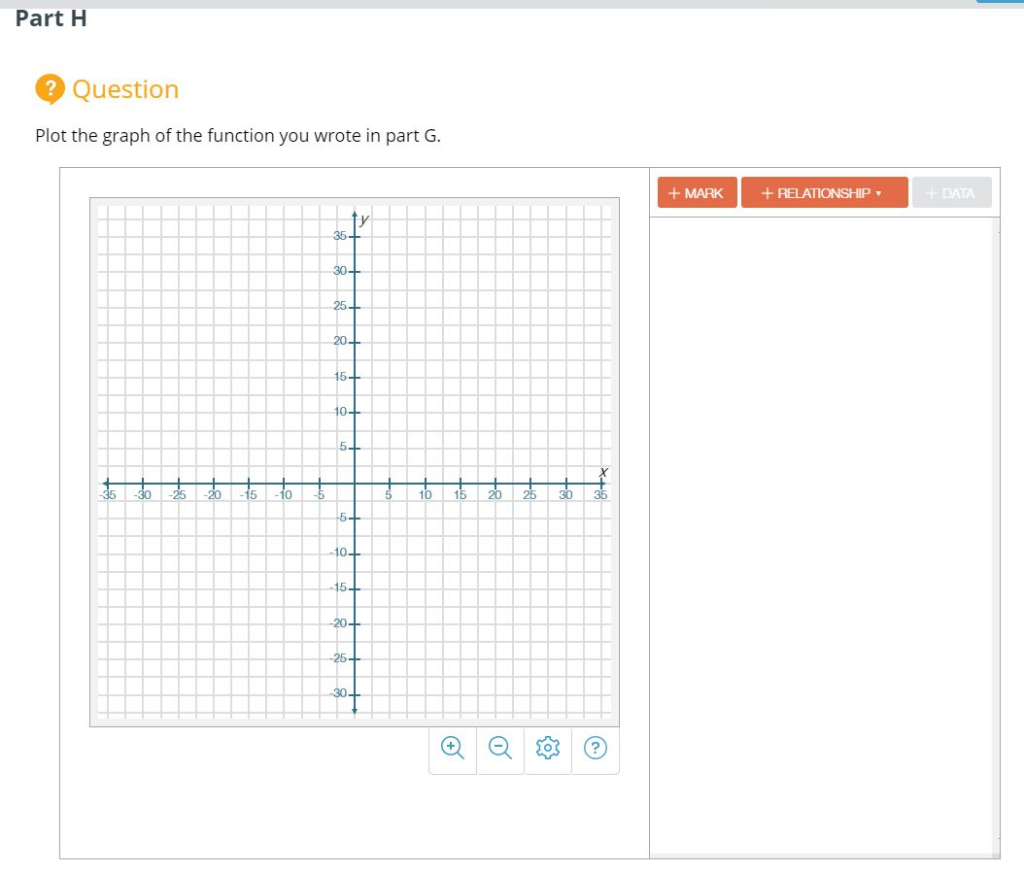Click the 5 tick mark on the x-axis
This screenshot has height=872, width=1024.
[390, 484]
